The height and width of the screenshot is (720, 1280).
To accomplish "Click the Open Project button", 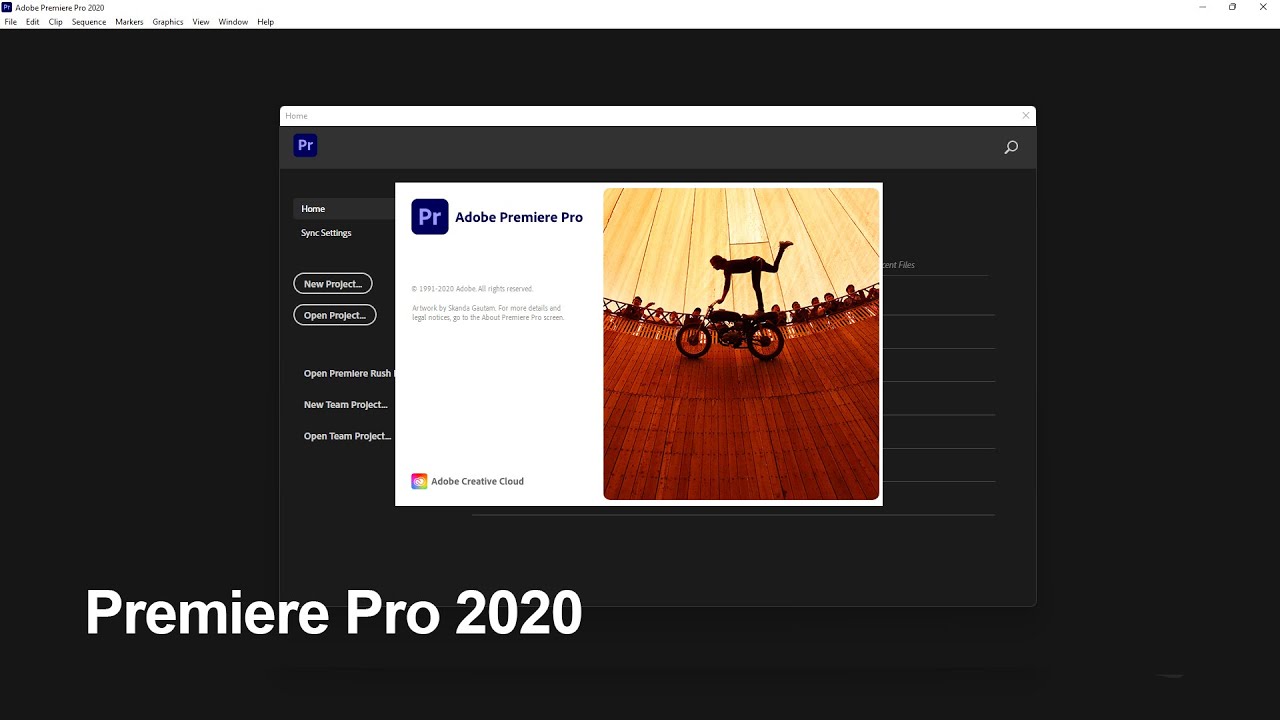I will [x=335, y=315].
